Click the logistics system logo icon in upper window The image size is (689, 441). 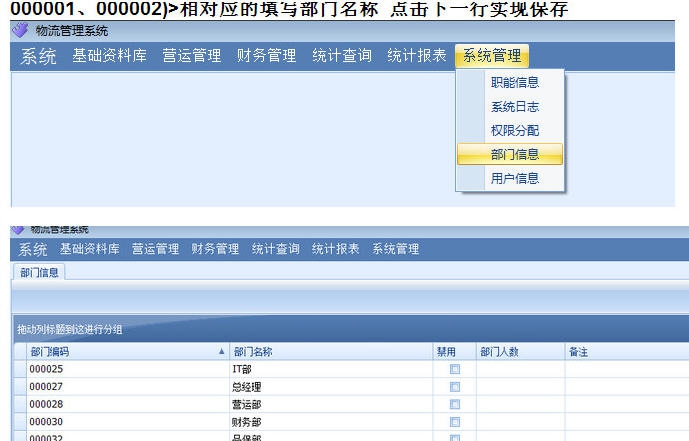point(20,30)
